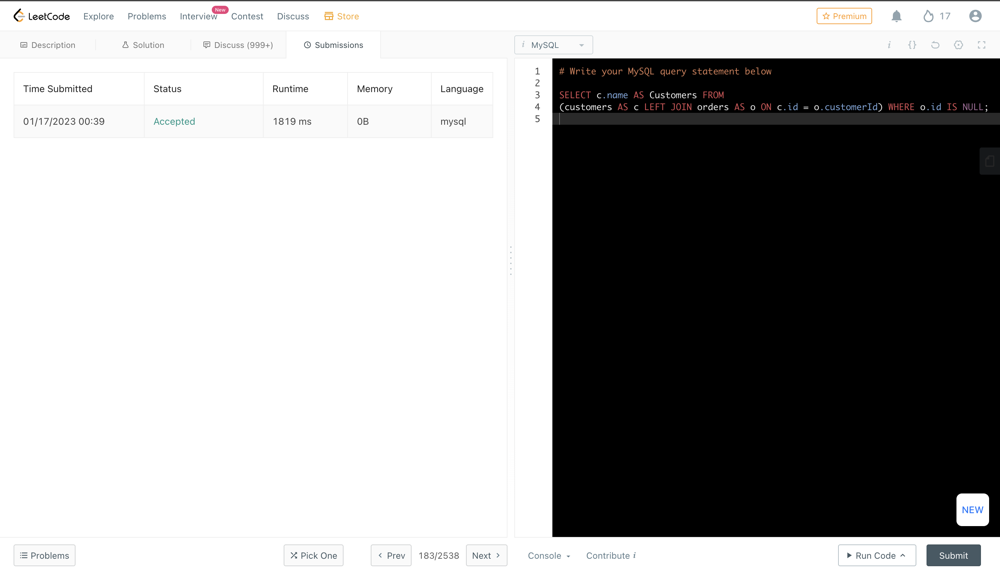
Task: Switch to the Discuss (999+) tab
Action: pyautogui.click(x=238, y=45)
